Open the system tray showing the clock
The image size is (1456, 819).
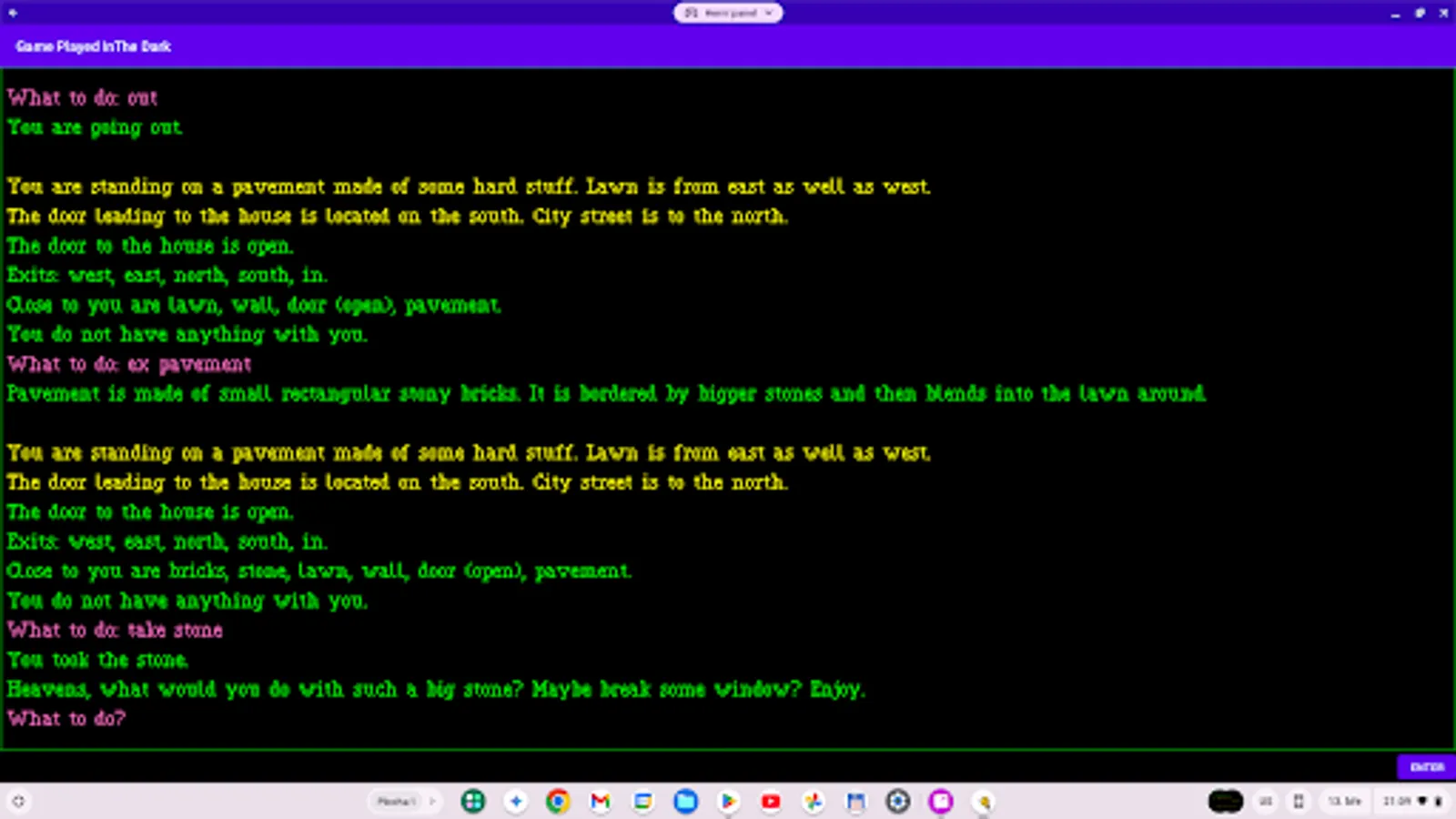pyautogui.click(x=1395, y=802)
